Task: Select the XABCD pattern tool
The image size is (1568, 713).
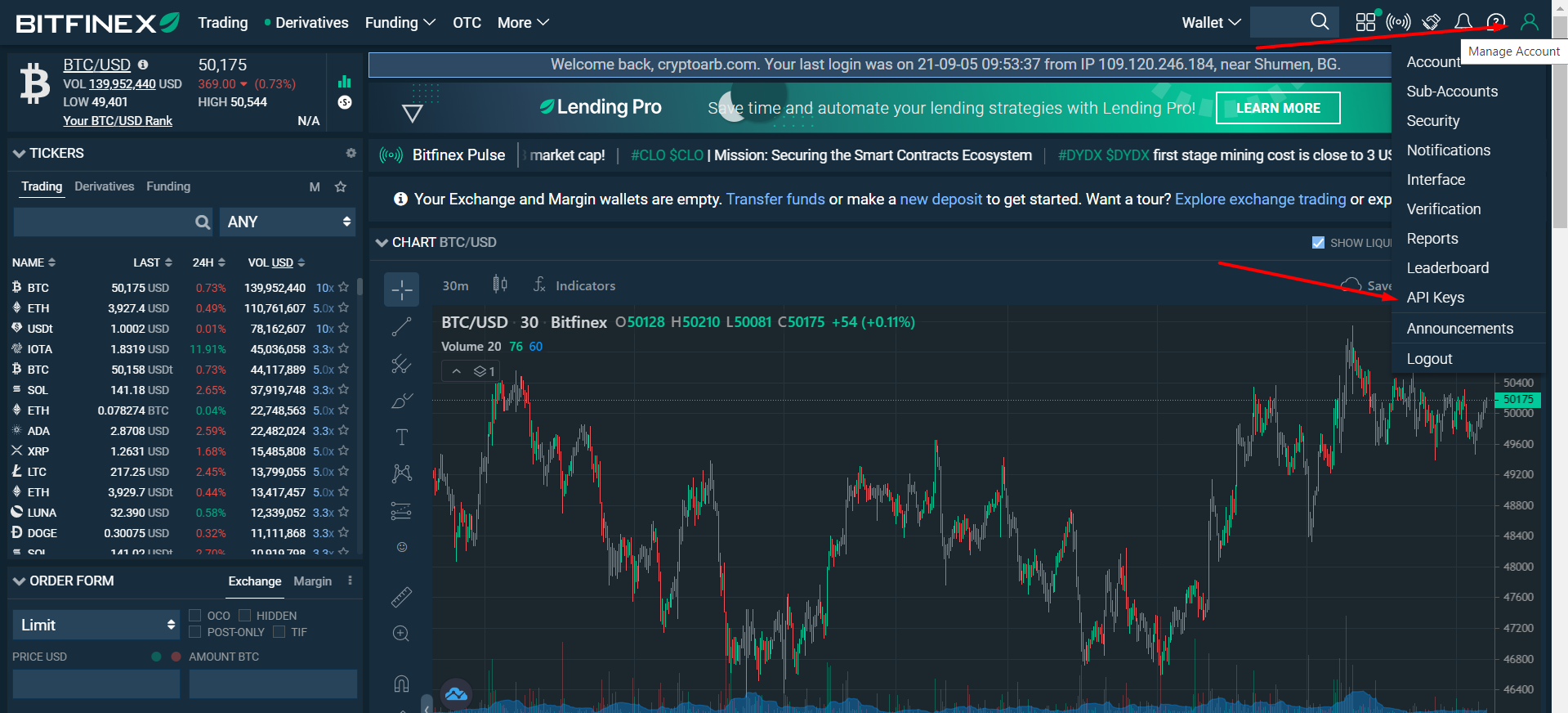Action: 401,473
